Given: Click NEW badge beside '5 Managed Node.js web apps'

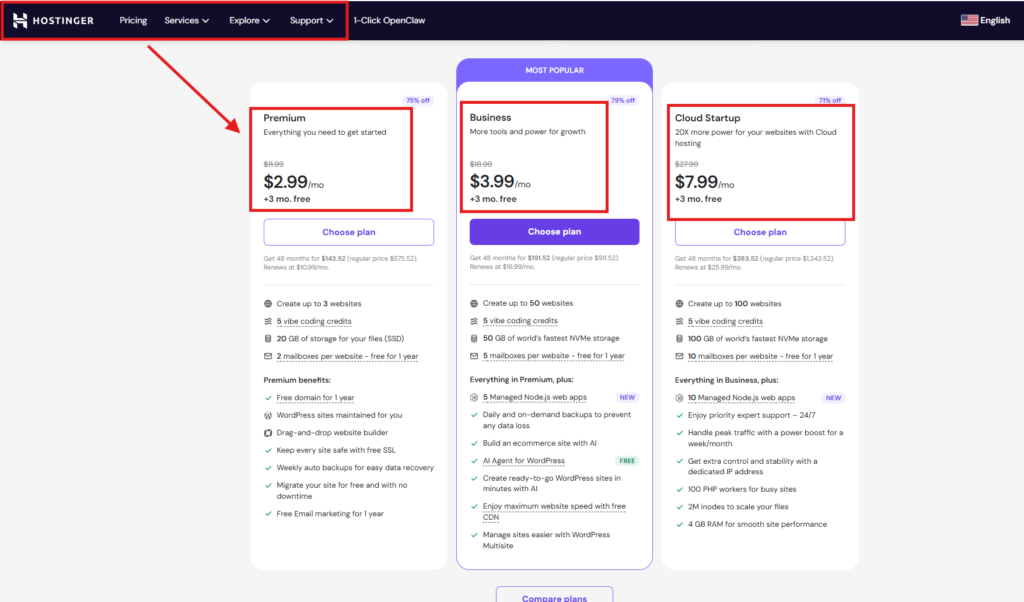Looking at the screenshot, I should 627,397.
